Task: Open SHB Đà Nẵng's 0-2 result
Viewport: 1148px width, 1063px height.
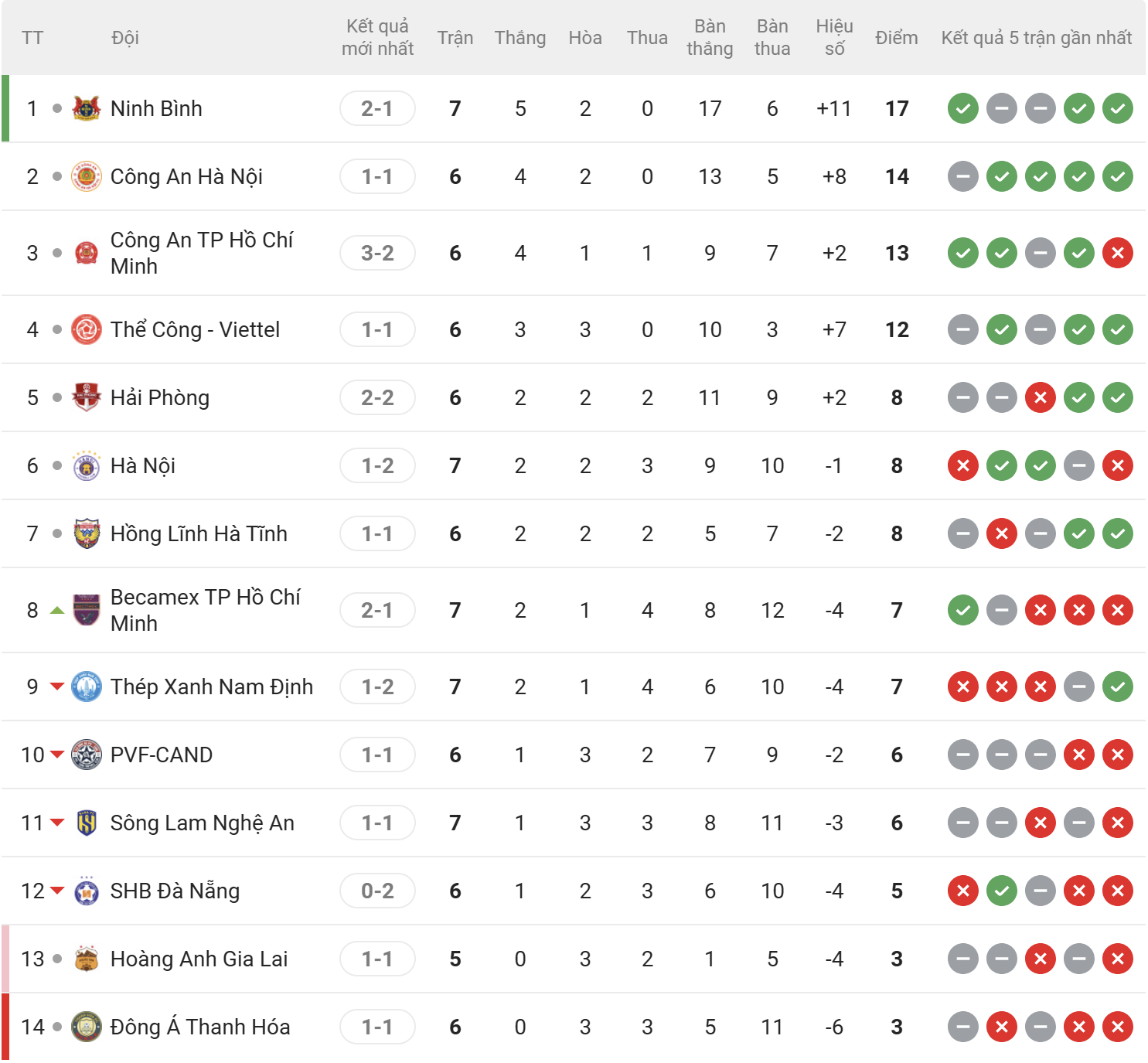Action: click(377, 891)
